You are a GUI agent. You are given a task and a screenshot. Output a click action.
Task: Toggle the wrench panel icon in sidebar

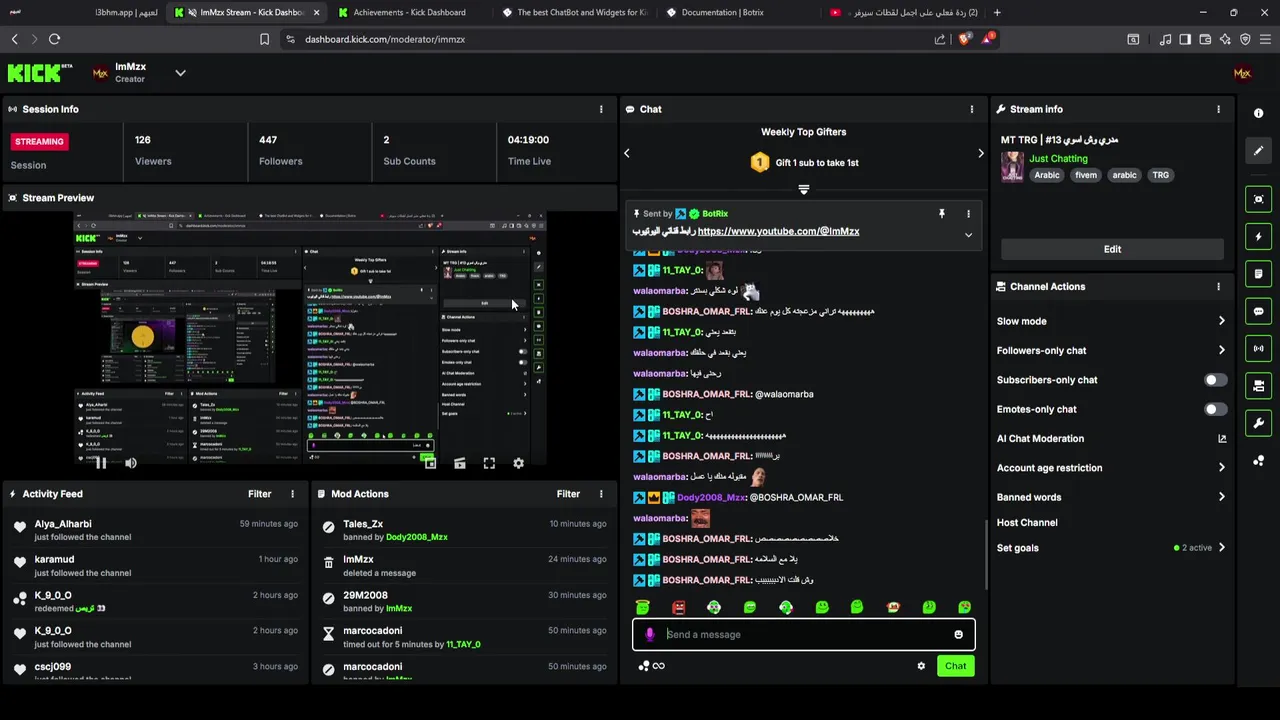coord(1259,423)
